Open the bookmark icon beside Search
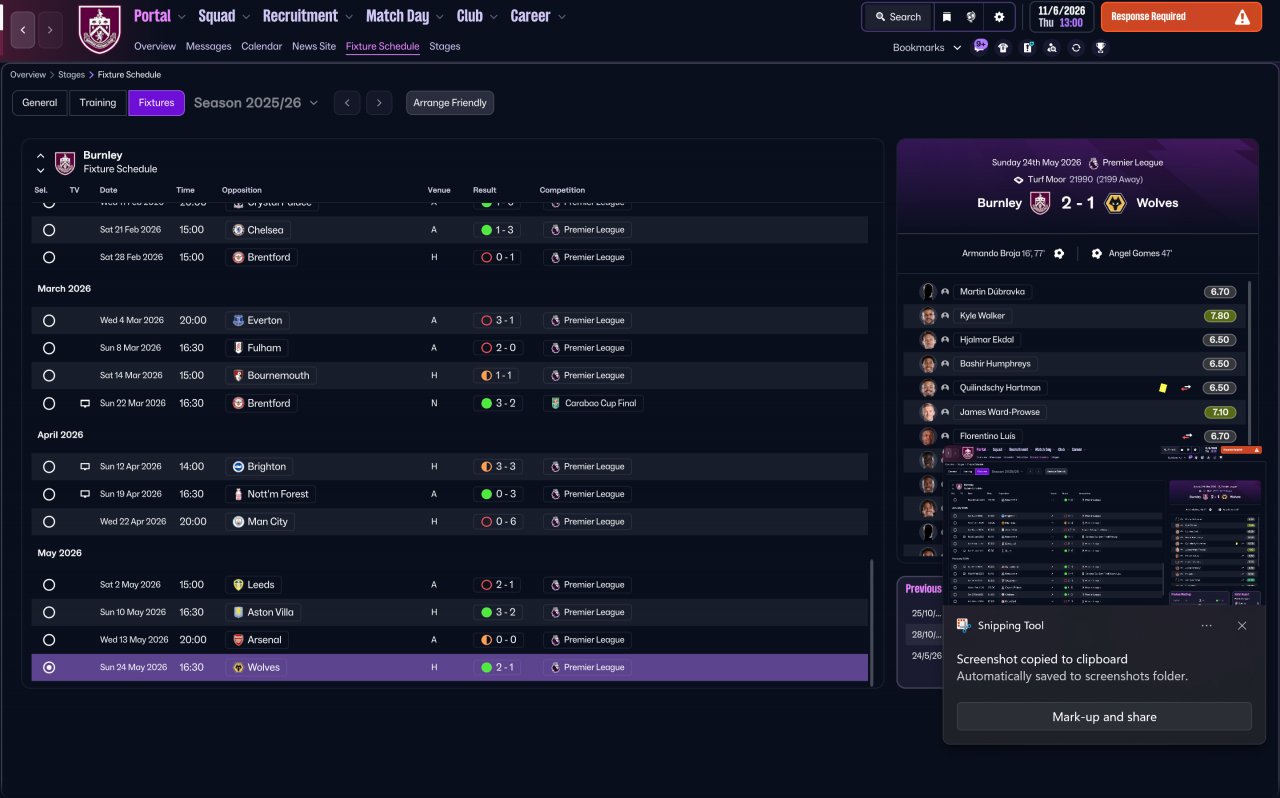Viewport: 1280px width, 798px height. point(946,17)
